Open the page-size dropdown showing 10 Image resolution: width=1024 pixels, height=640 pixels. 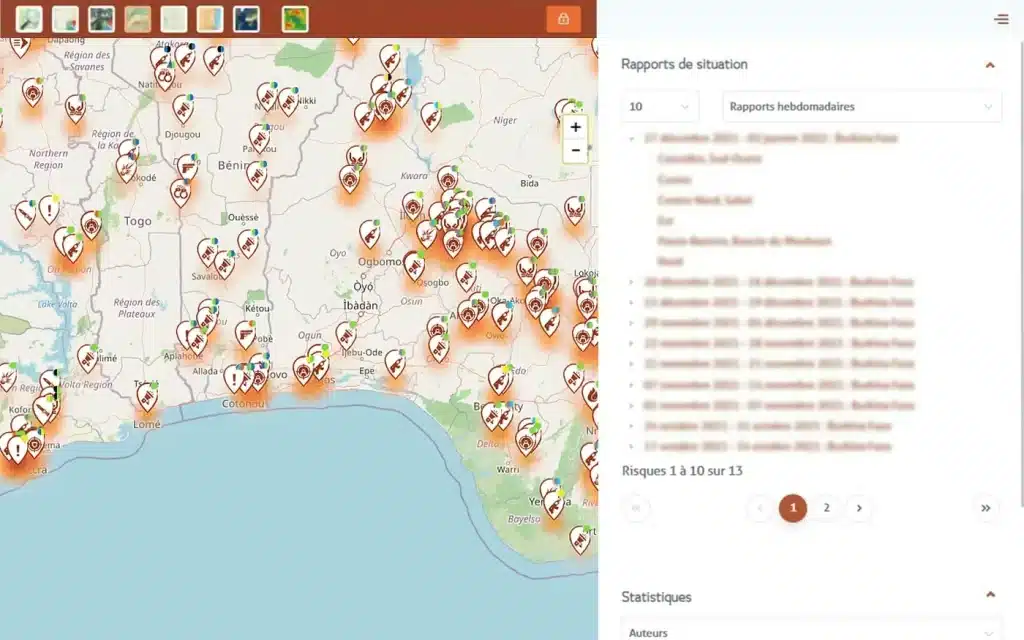[660, 106]
